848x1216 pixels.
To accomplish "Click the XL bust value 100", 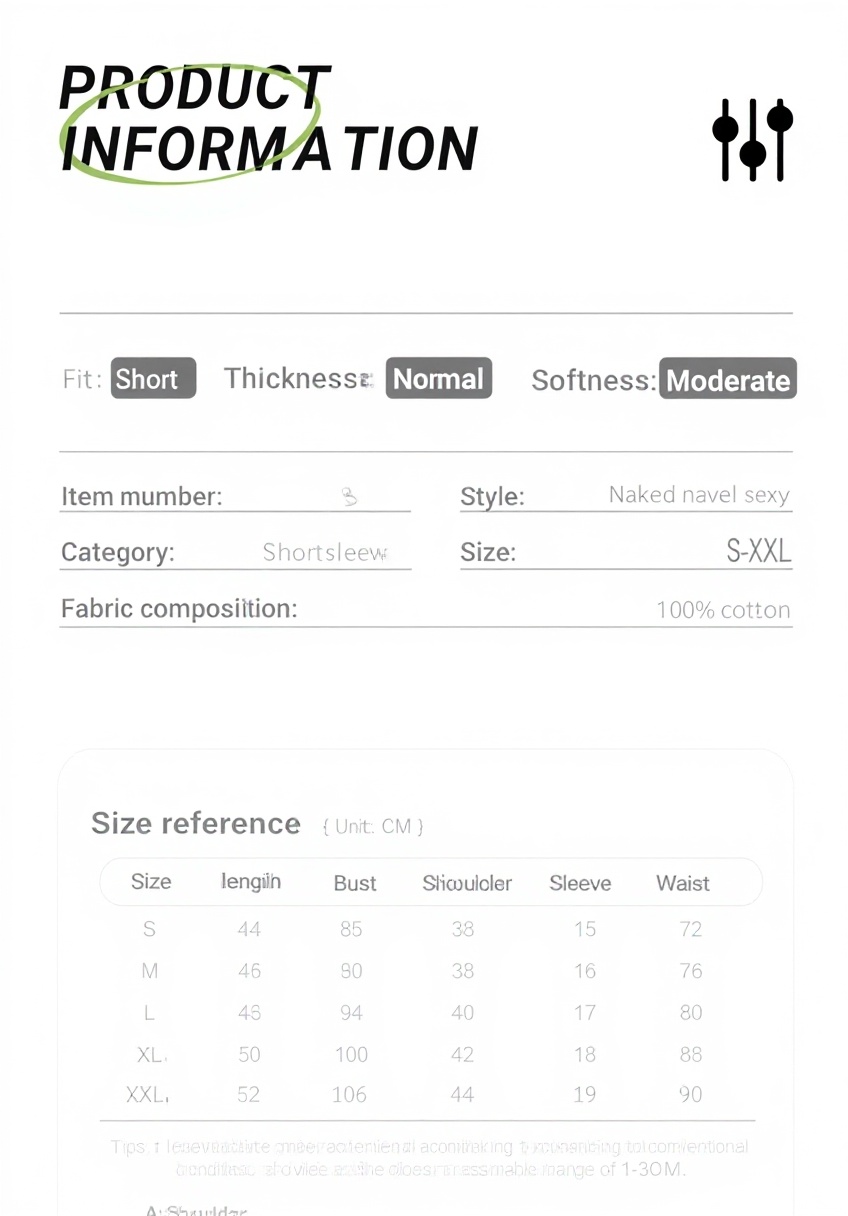I will click(x=350, y=1054).
